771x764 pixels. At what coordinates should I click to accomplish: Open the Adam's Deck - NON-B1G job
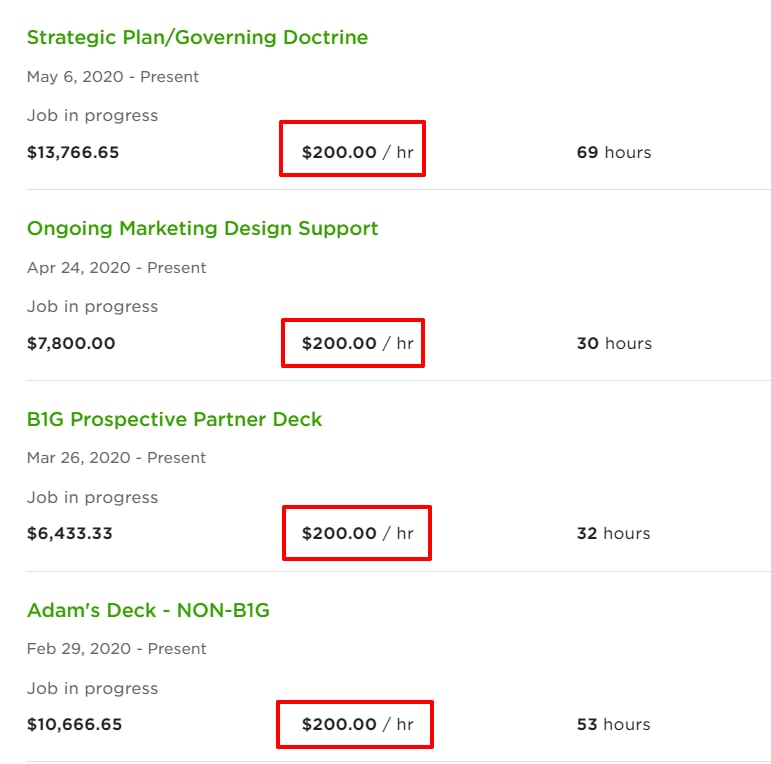[x=148, y=610]
